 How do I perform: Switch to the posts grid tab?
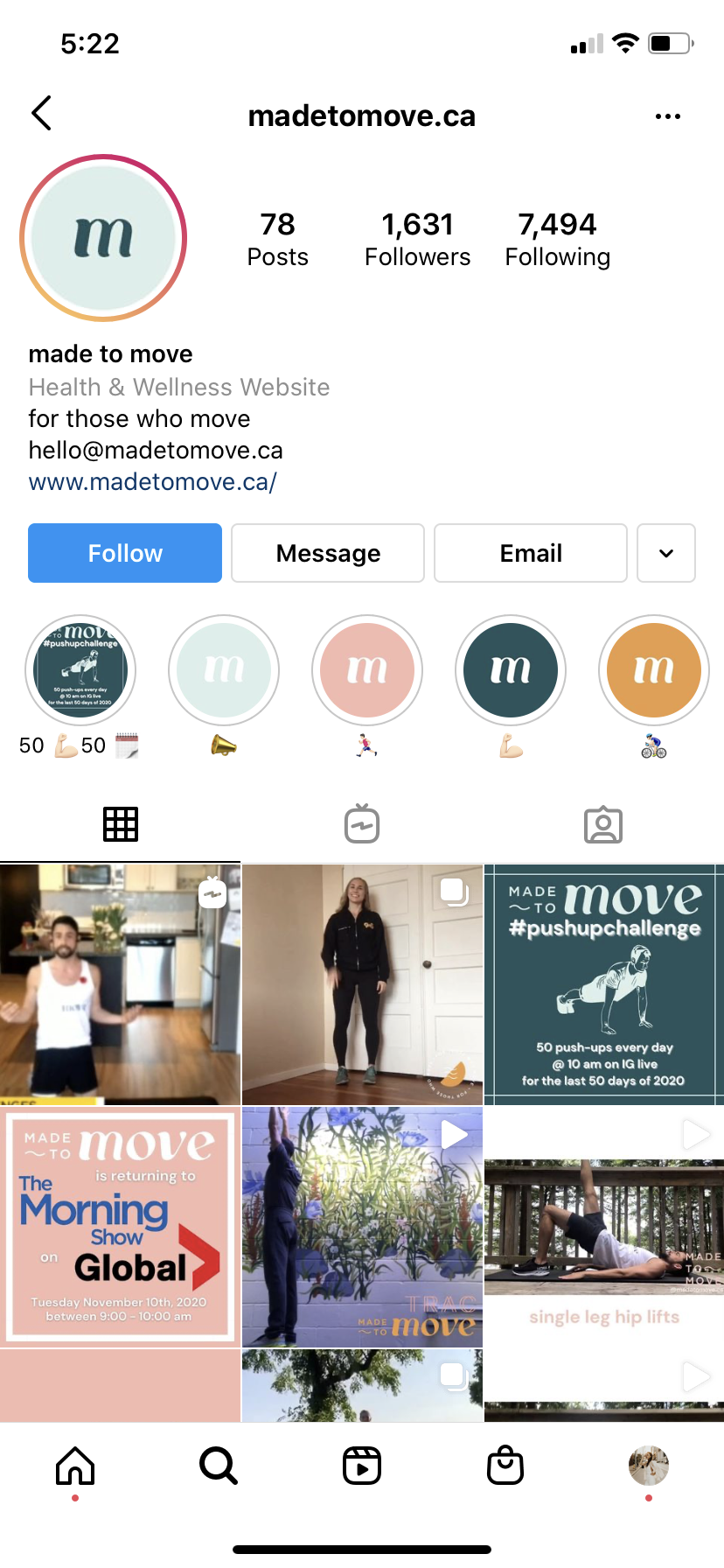tap(121, 824)
